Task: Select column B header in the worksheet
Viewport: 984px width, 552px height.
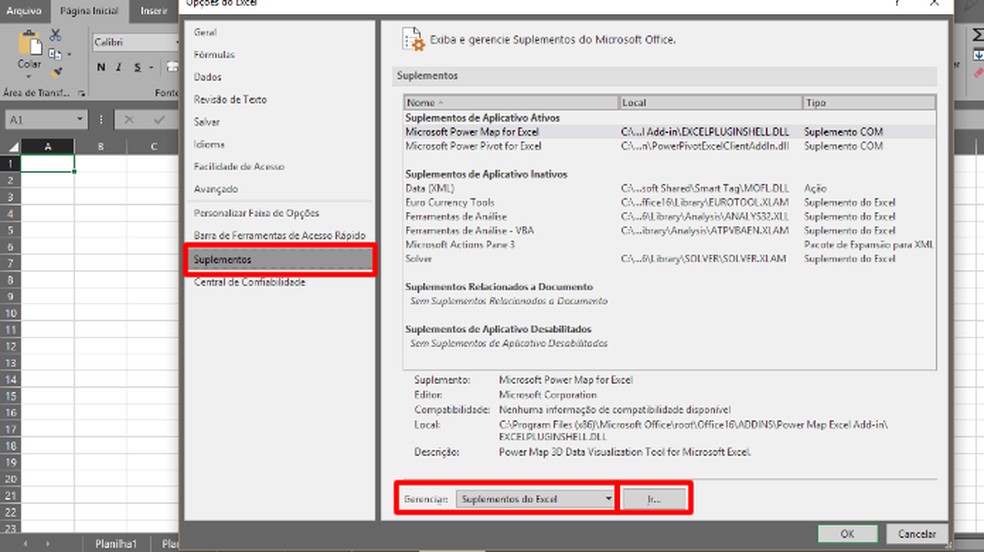Action: click(x=100, y=147)
